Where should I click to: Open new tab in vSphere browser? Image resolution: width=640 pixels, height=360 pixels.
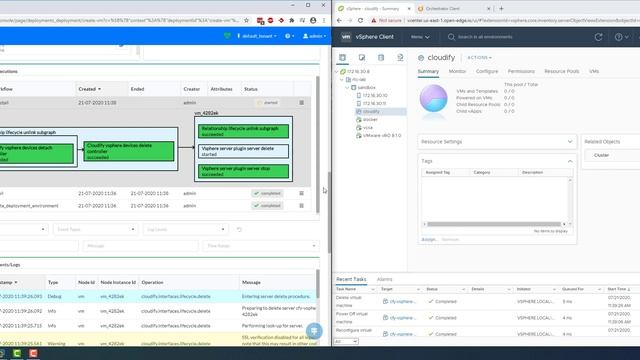(501, 8)
